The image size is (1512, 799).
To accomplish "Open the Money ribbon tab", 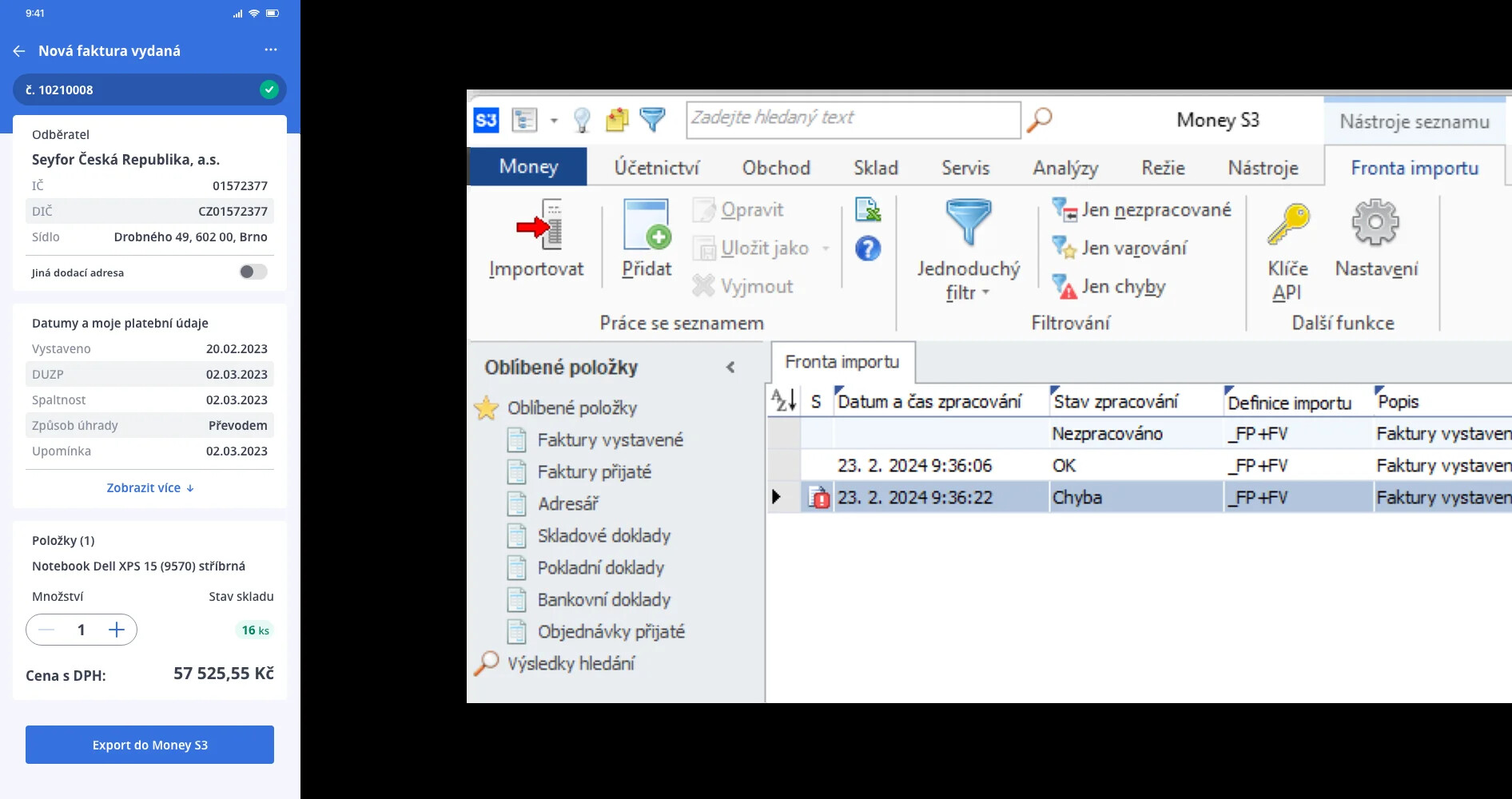I will pyautogui.click(x=527, y=167).
